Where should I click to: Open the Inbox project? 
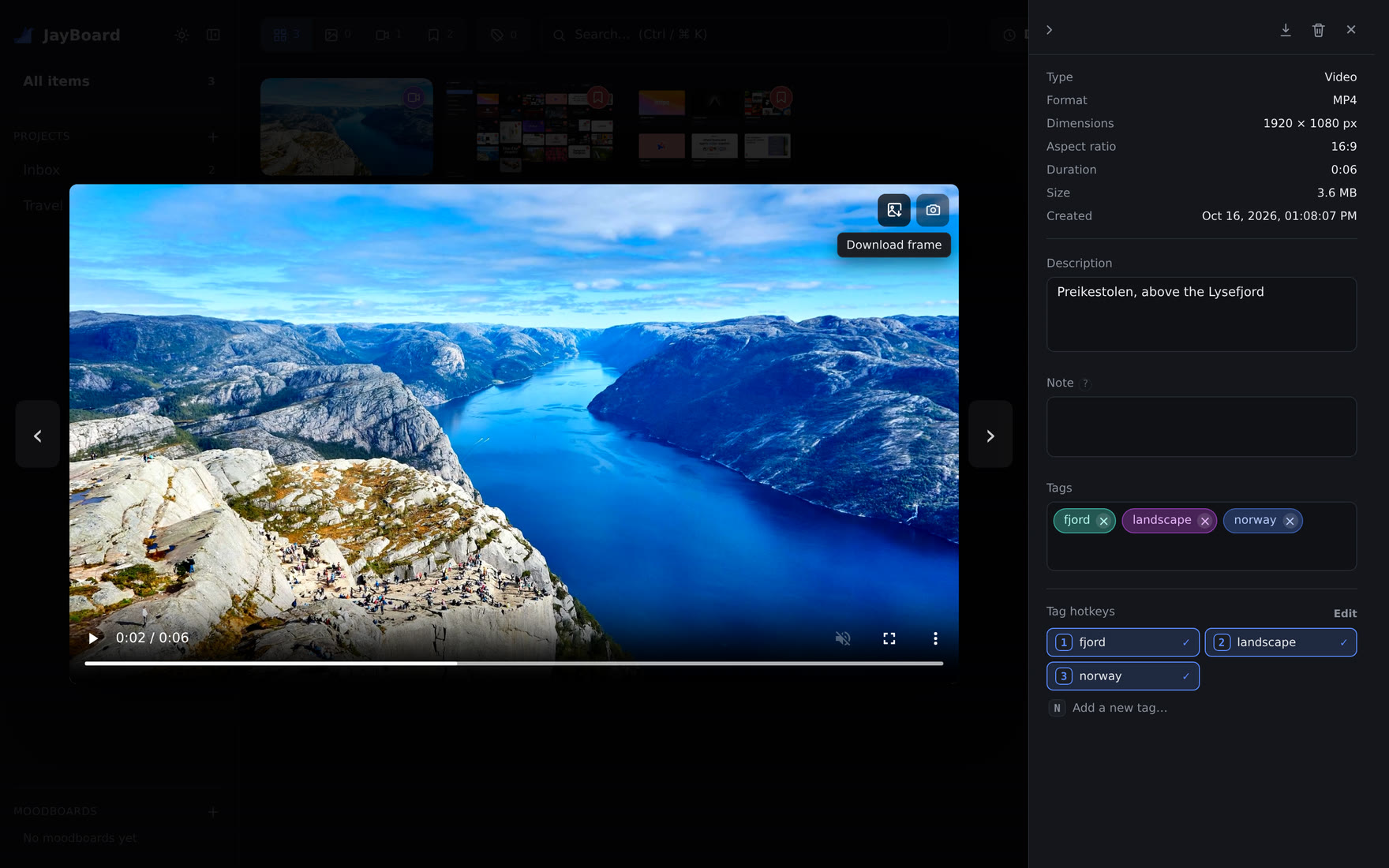(x=118, y=170)
